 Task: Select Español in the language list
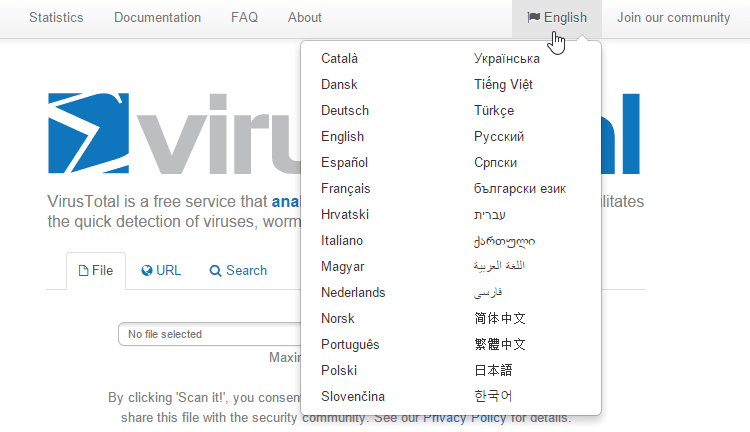click(345, 163)
